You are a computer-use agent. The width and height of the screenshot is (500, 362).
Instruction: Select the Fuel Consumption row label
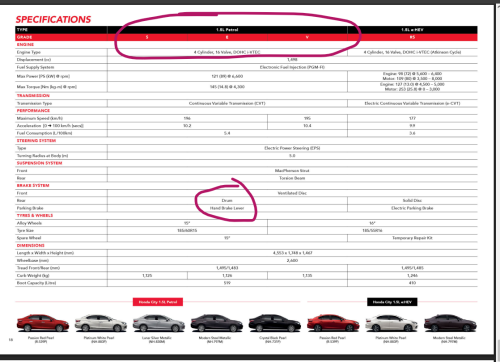coord(44,133)
